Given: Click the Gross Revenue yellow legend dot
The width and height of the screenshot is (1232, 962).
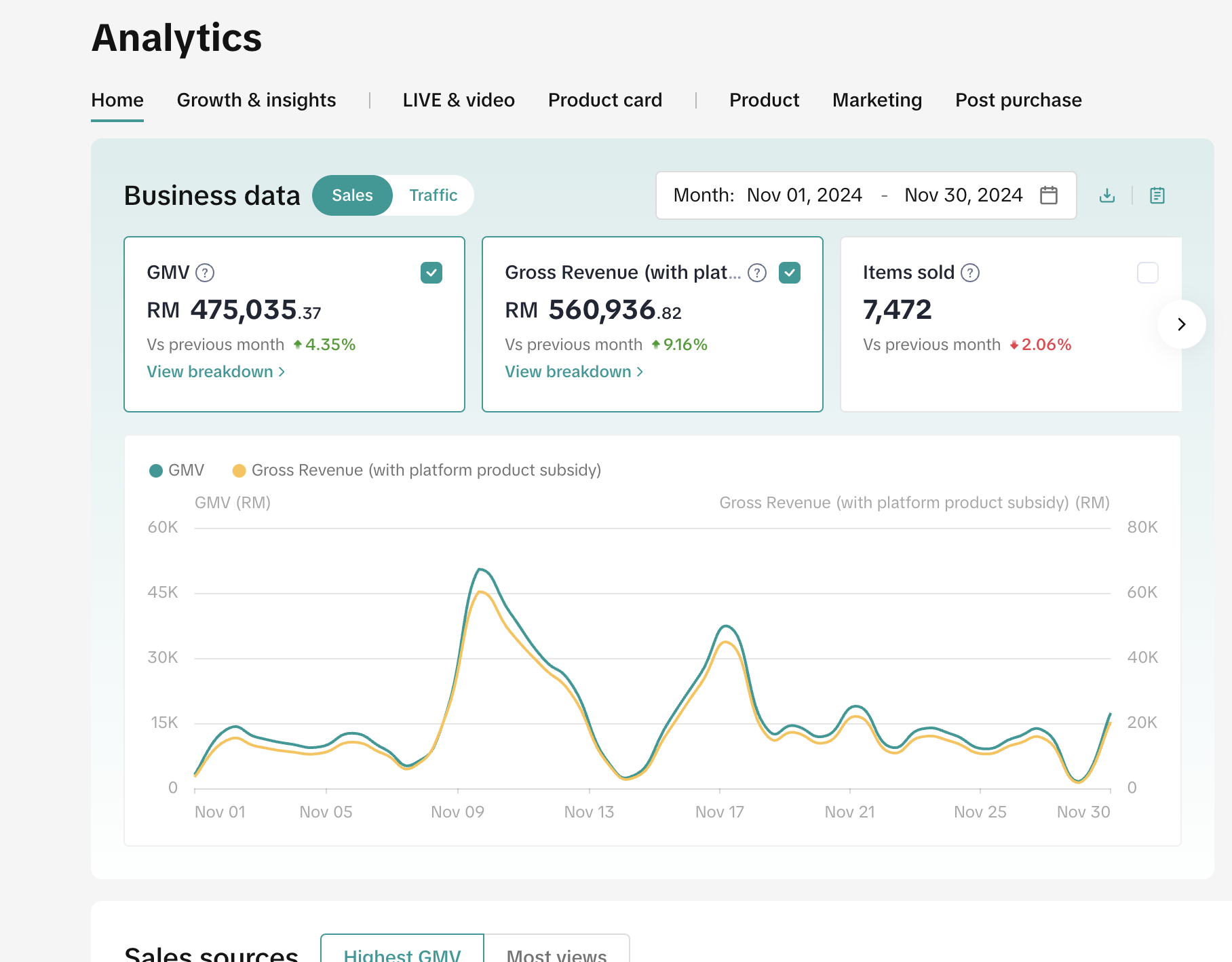Looking at the screenshot, I should (x=239, y=471).
